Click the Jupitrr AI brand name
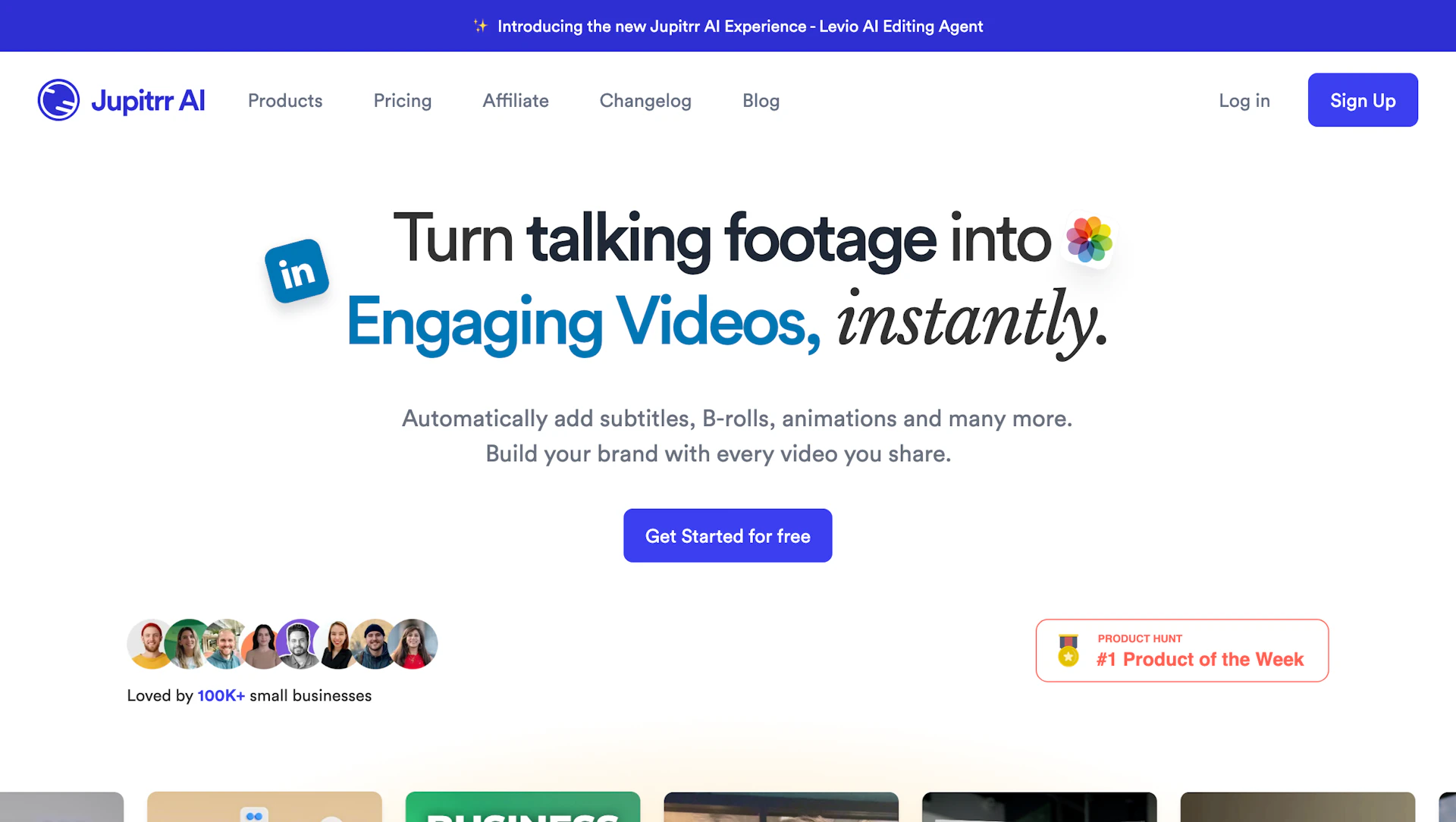 point(148,100)
